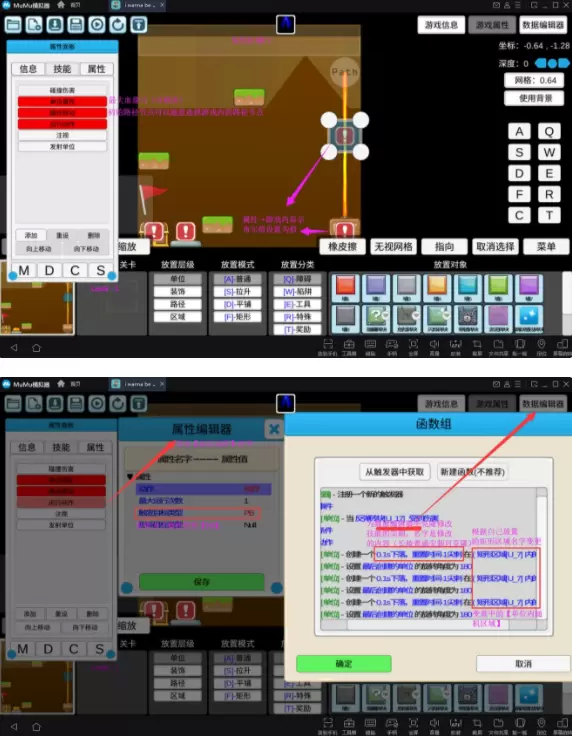Click horizontal scrollbar of 函数组 list

click(x=428, y=625)
